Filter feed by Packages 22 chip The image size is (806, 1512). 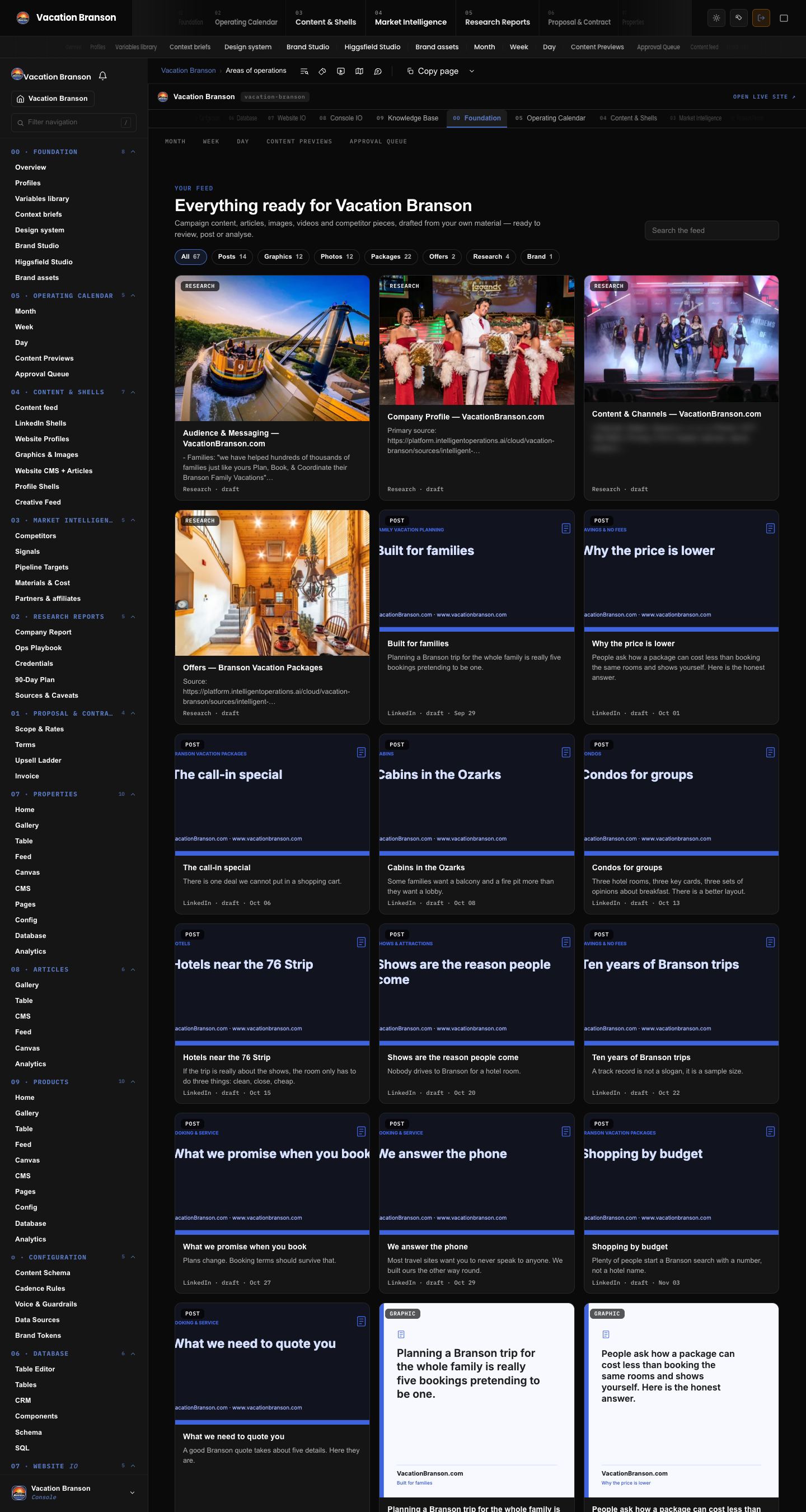pyautogui.click(x=391, y=256)
